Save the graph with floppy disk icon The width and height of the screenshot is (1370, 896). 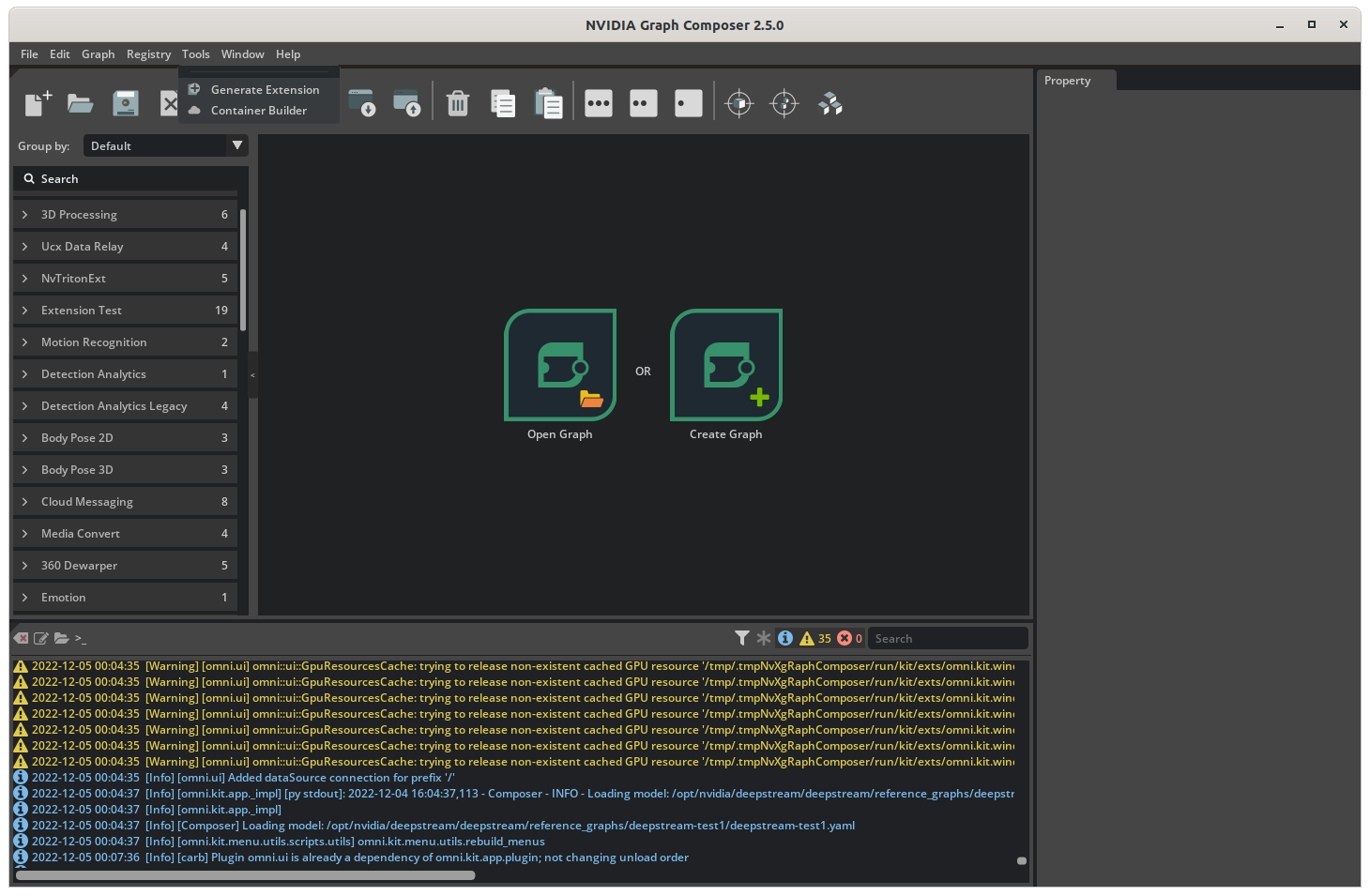126,103
